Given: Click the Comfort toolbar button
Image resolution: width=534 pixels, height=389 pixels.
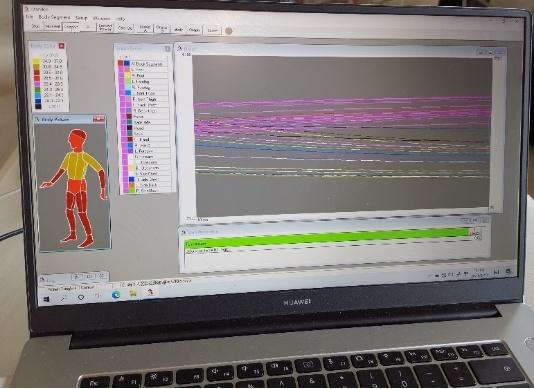Looking at the screenshot, I should coord(71,27).
